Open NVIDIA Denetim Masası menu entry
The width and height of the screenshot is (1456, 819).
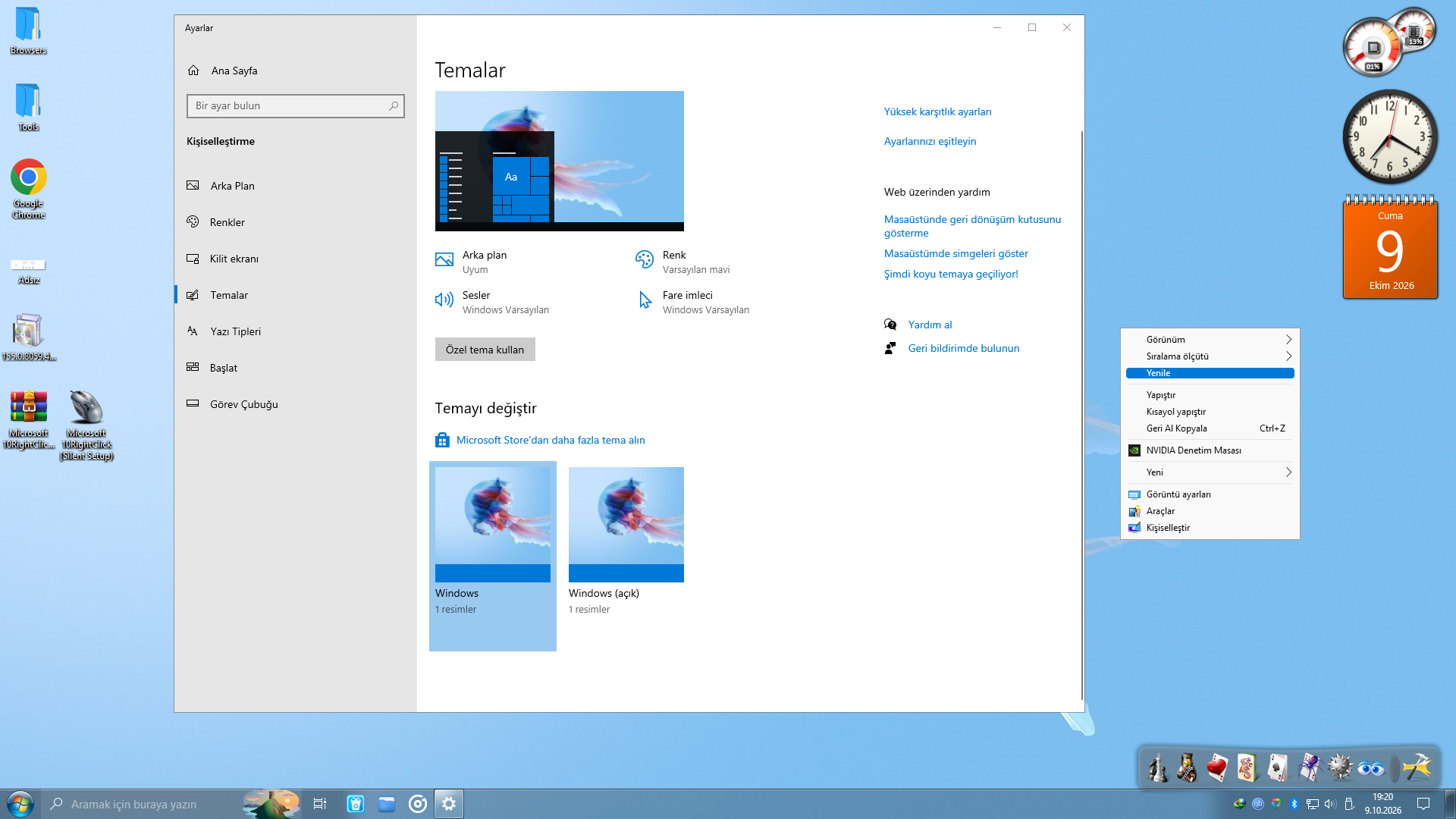point(1210,450)
